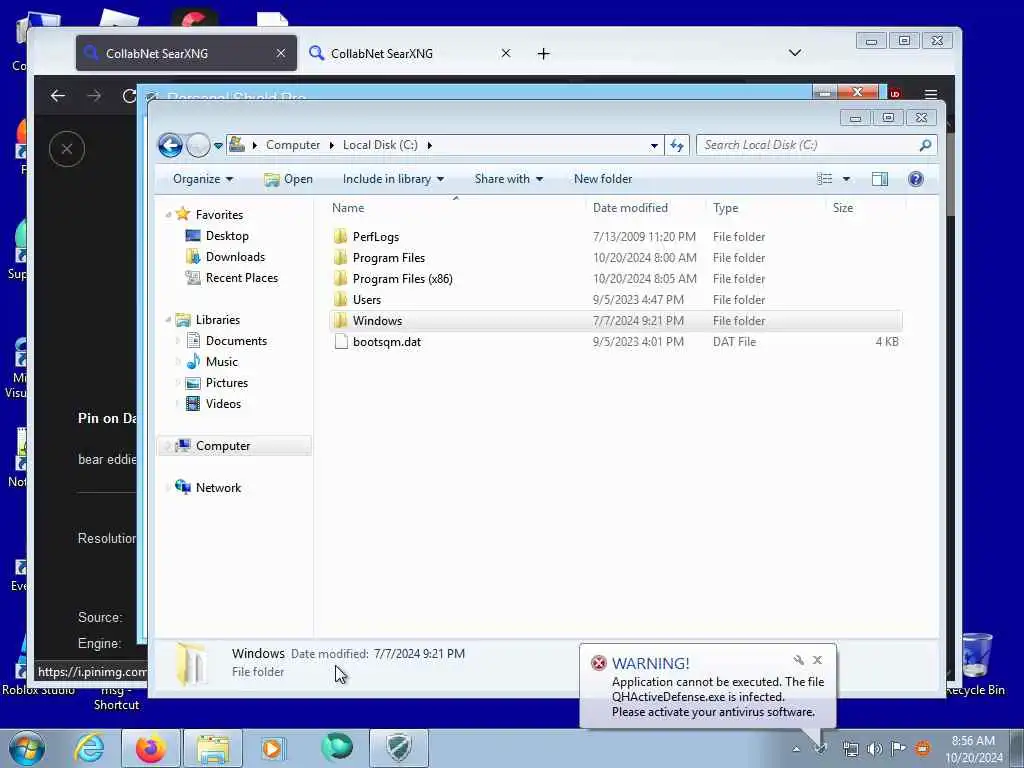Open Recycle Bin on the desktop
This screenshot has height=768, width=1024.
click(x=976, y=664)
